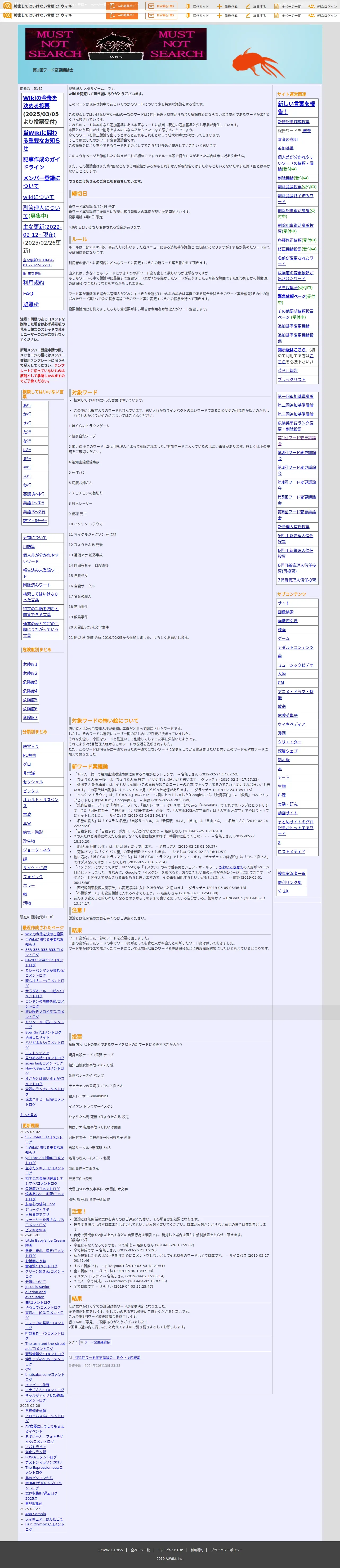The image size is (340, 1568).
Task: Open 新しい言葉を報告！ link in right sidebar
Action: (296, 108)
